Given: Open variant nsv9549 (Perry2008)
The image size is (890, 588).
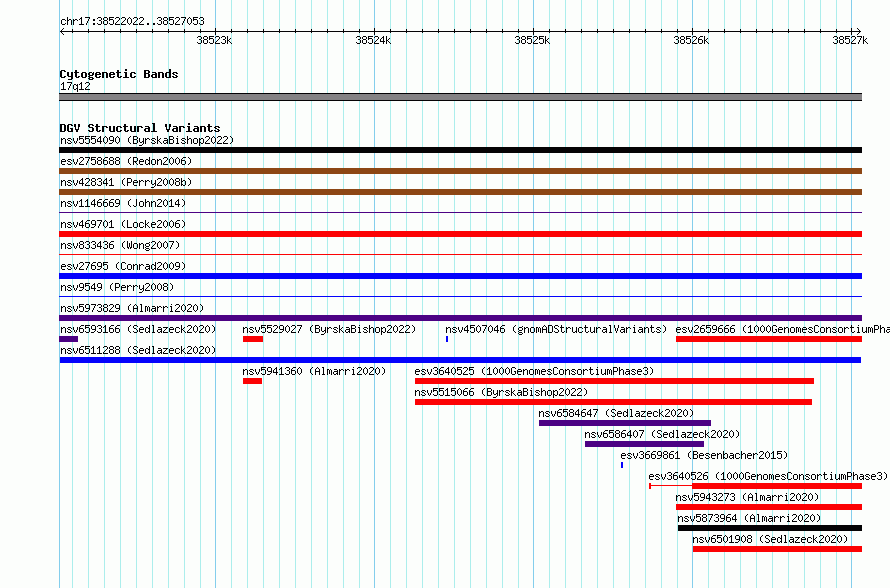Looking at the screenshot, I should pos(117,287).
